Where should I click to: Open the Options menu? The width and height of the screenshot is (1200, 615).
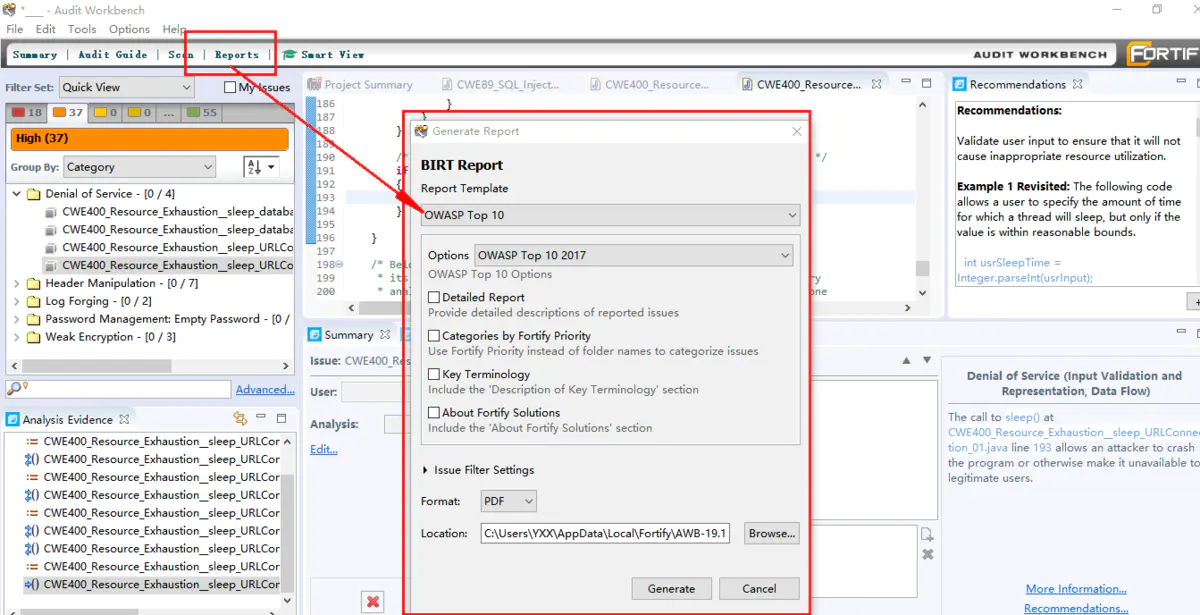[129, 29]
